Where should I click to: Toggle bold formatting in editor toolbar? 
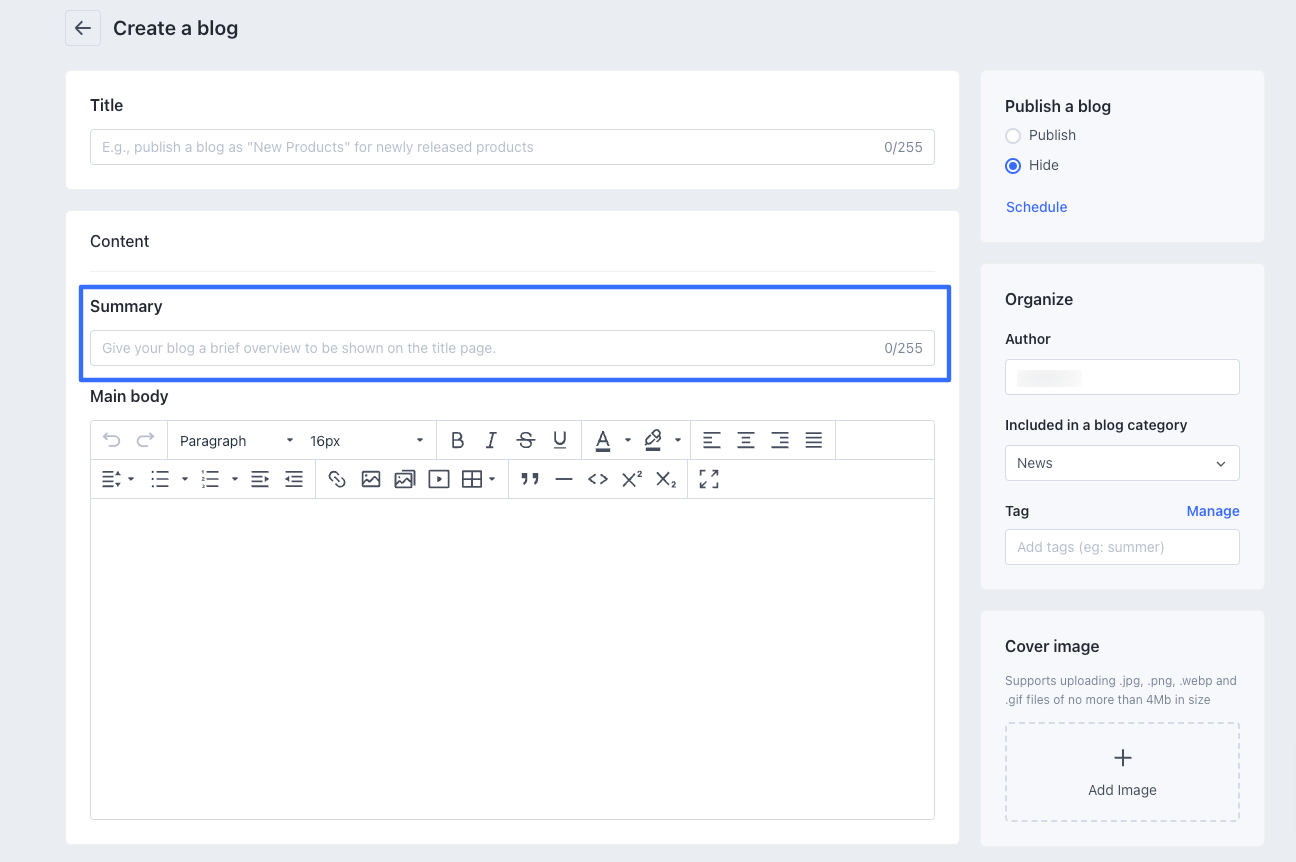pyautogui.click(x=457, y=440)
